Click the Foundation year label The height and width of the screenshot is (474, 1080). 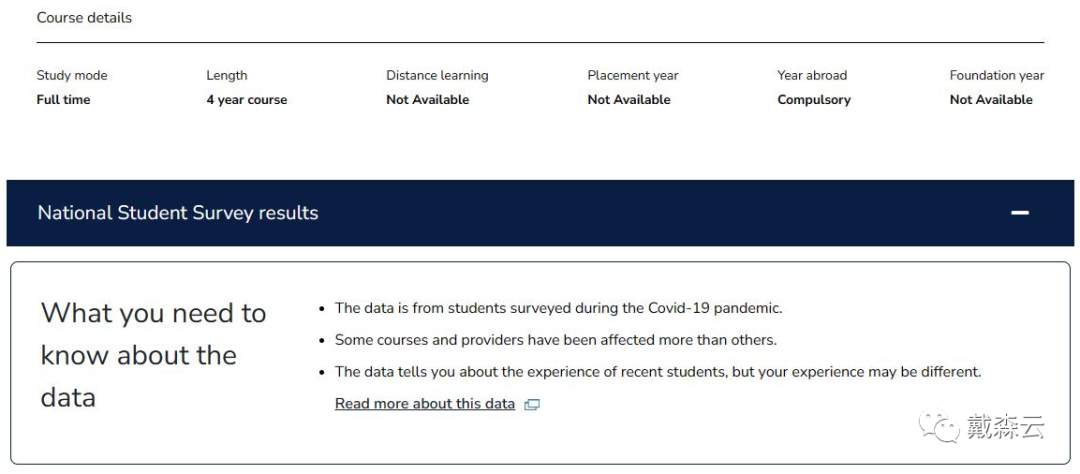pos(997,75)
